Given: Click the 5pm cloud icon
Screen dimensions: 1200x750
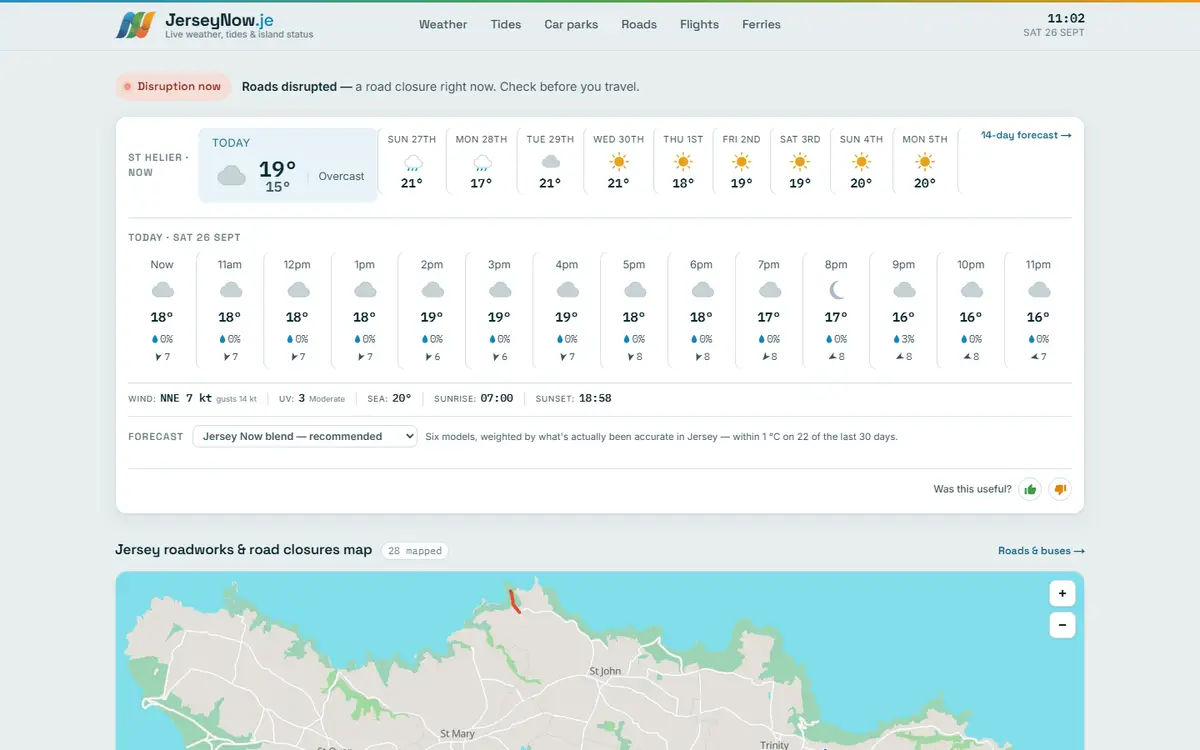Looking at the screenshot, I should 634,290.
